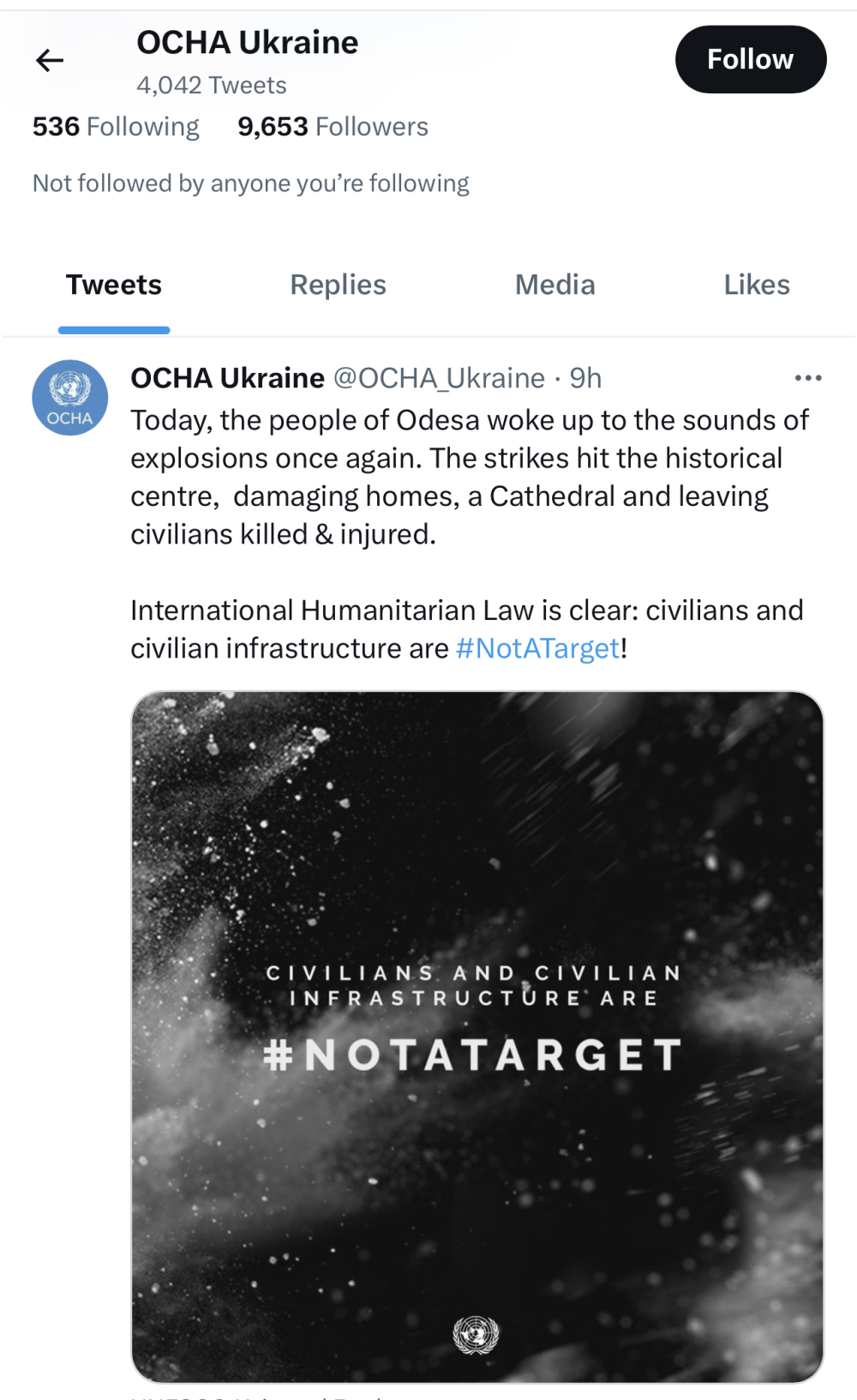The width and height of the screenshot is (857, 1400).
Task: Select the Tweets tab
Action: pos(114,285)
